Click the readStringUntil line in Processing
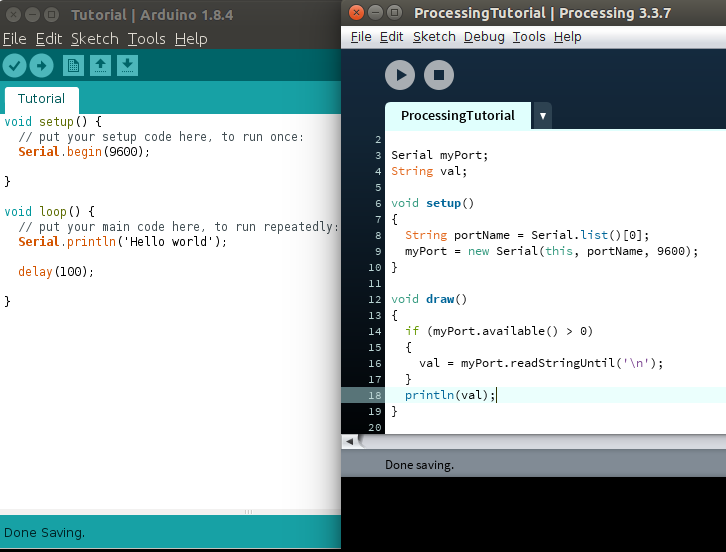 pos(541,363)
